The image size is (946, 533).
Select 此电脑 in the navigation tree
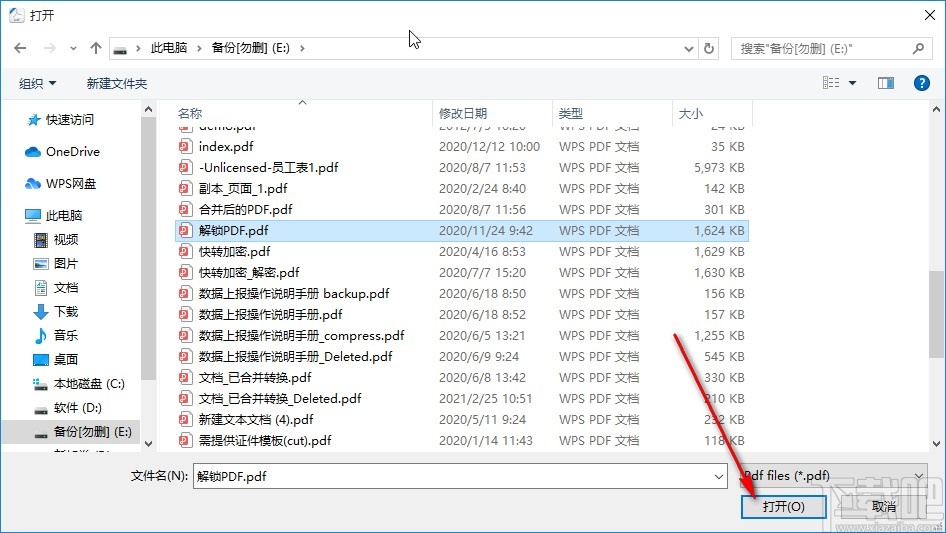[54, 215]
